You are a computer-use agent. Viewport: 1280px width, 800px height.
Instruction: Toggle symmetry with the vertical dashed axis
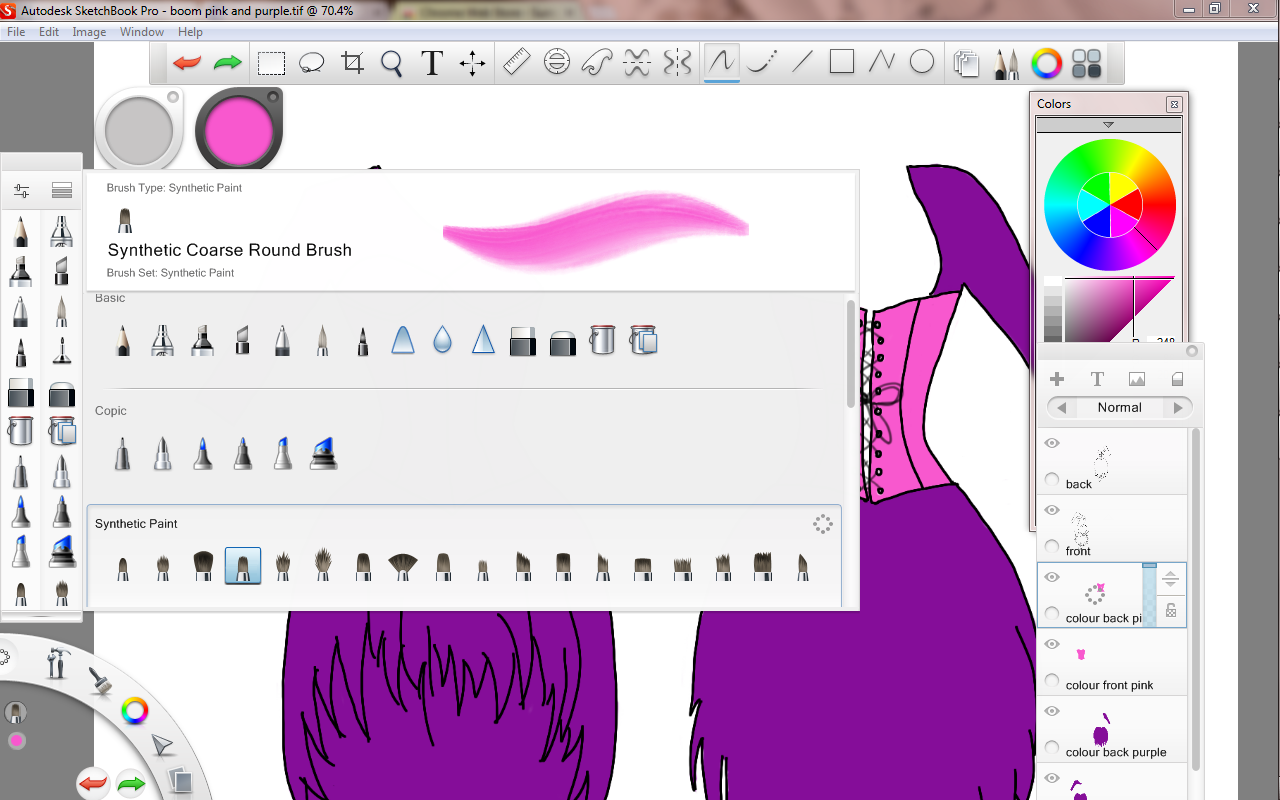[x=677, y=63]
